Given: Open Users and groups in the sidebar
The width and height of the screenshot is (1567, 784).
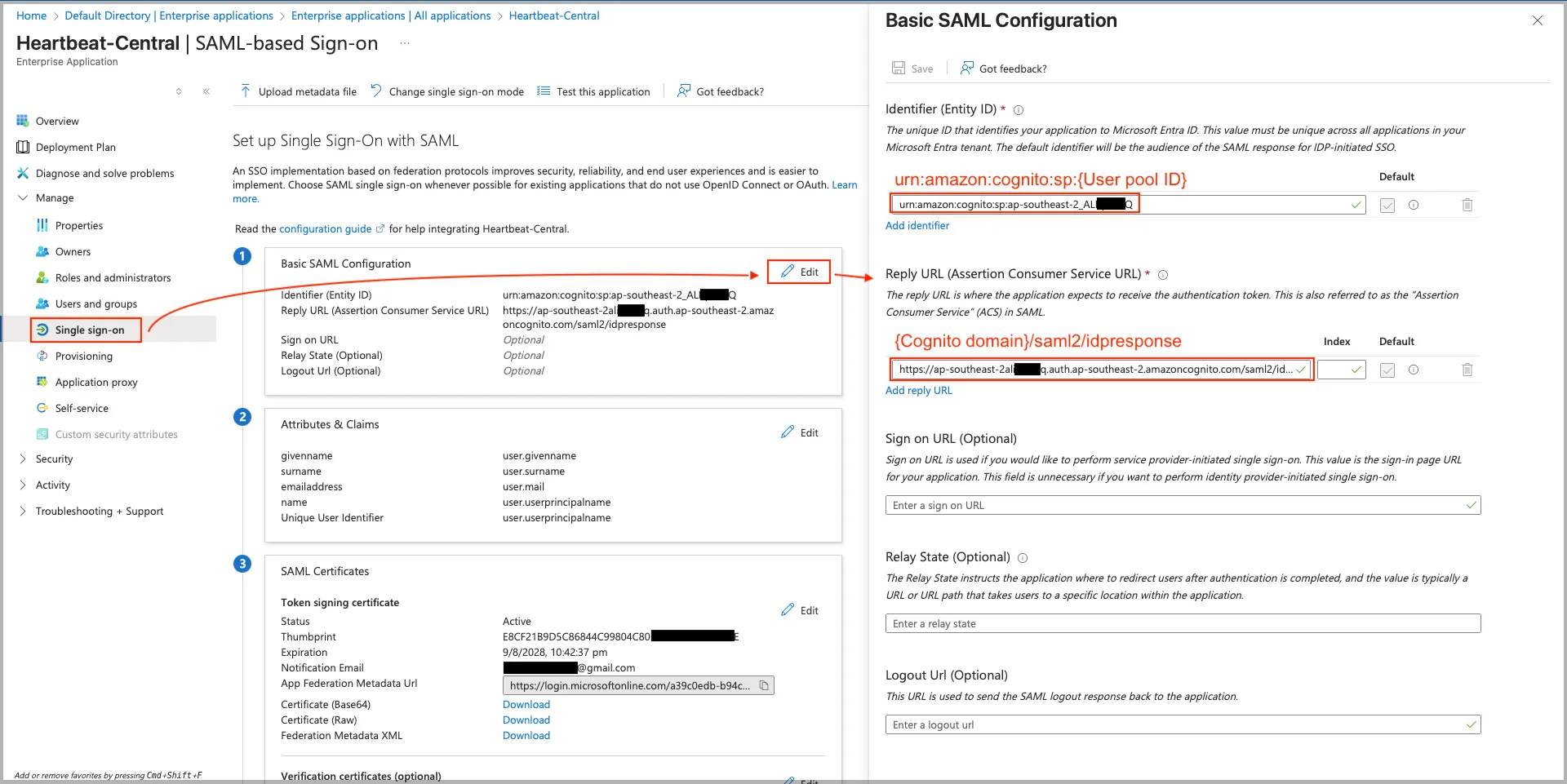Looking at the screenshot, I should pyautogui.click(x=95, y=303).
